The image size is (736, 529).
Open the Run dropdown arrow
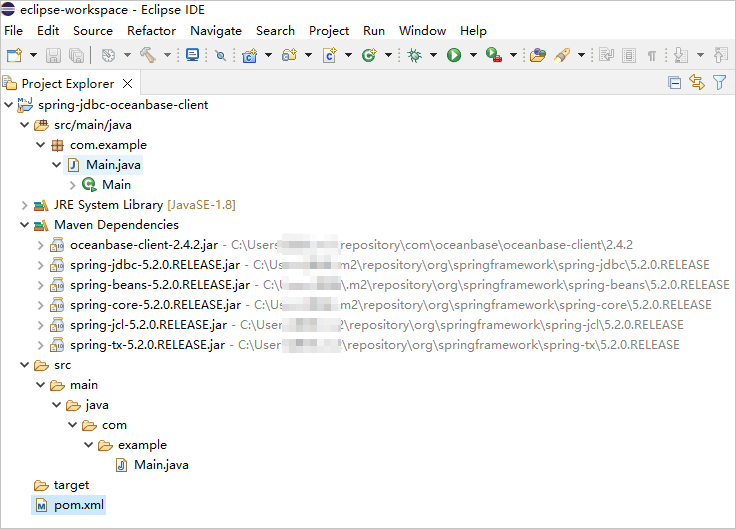coord(470,56)
